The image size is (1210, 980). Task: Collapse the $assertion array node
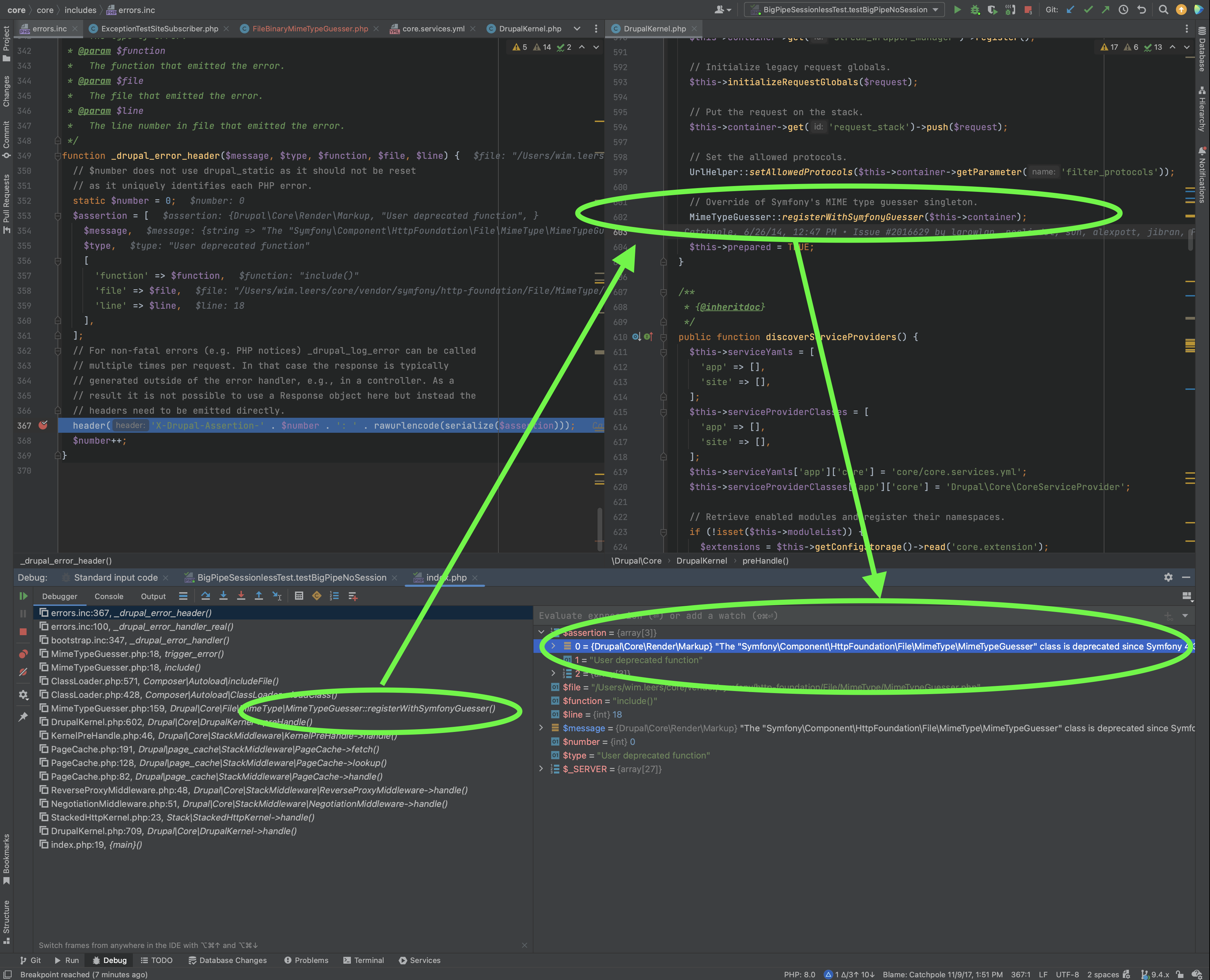(x=541, y=632)
